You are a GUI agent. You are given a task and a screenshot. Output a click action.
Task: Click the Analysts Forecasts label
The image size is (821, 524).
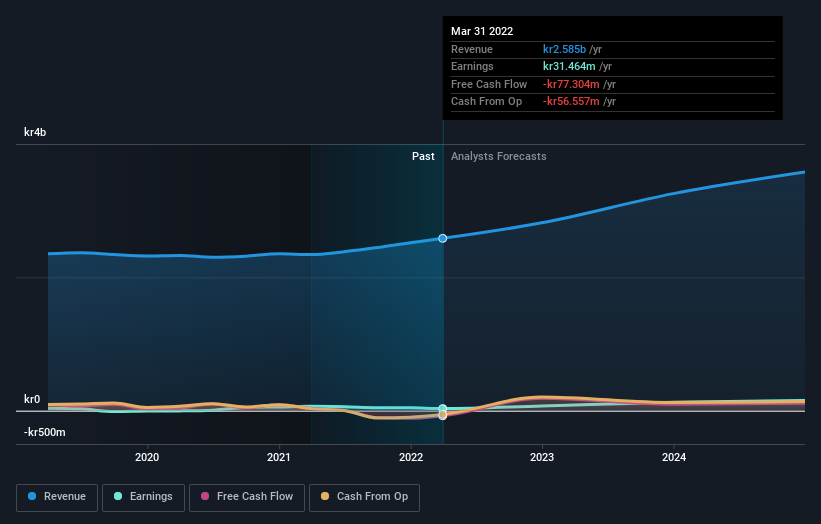[x=498, y=156]
